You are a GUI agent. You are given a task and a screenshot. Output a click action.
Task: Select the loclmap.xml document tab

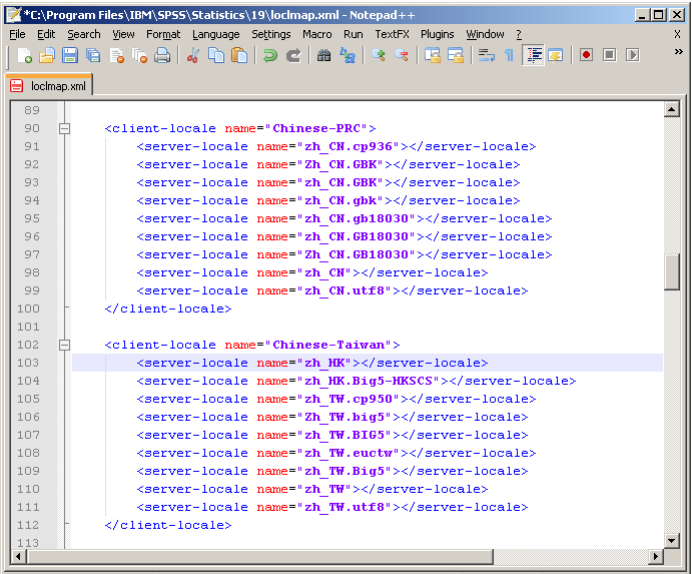pos(49,86)
